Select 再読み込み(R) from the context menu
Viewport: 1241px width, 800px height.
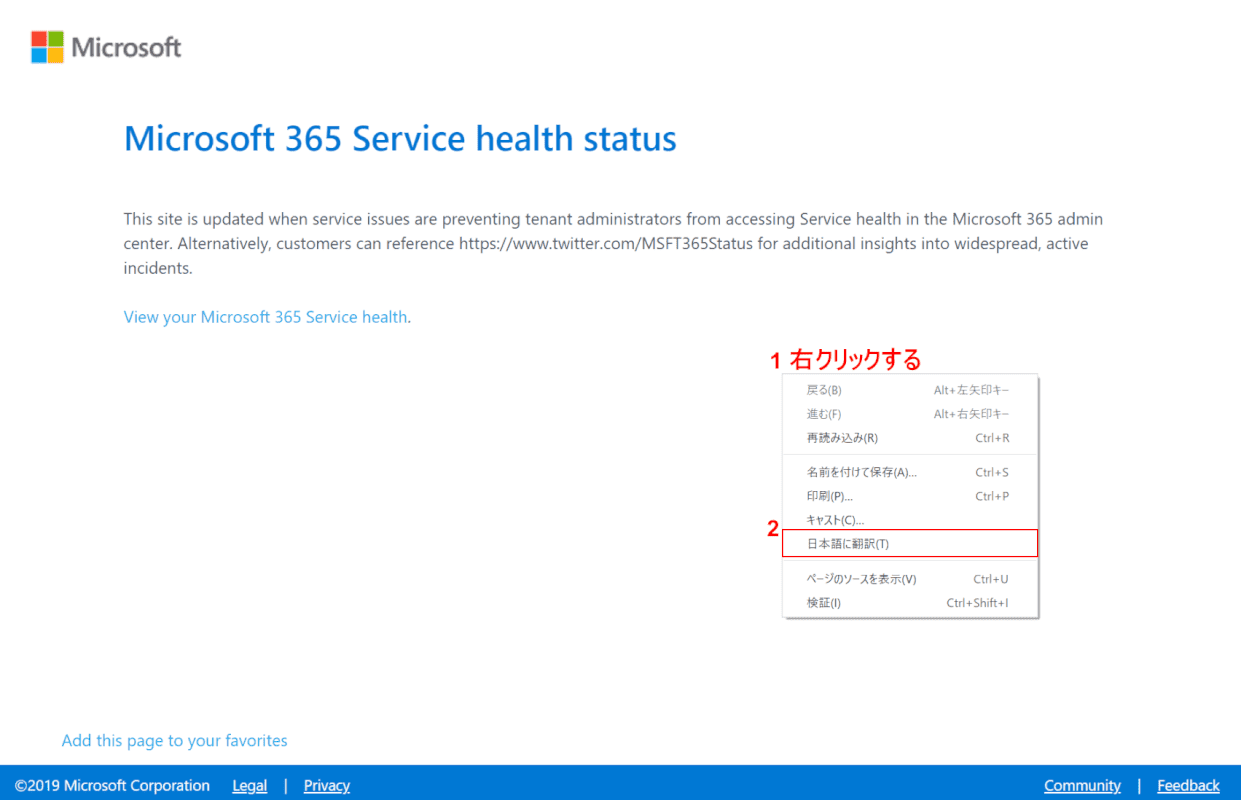(x=911, y=438)
